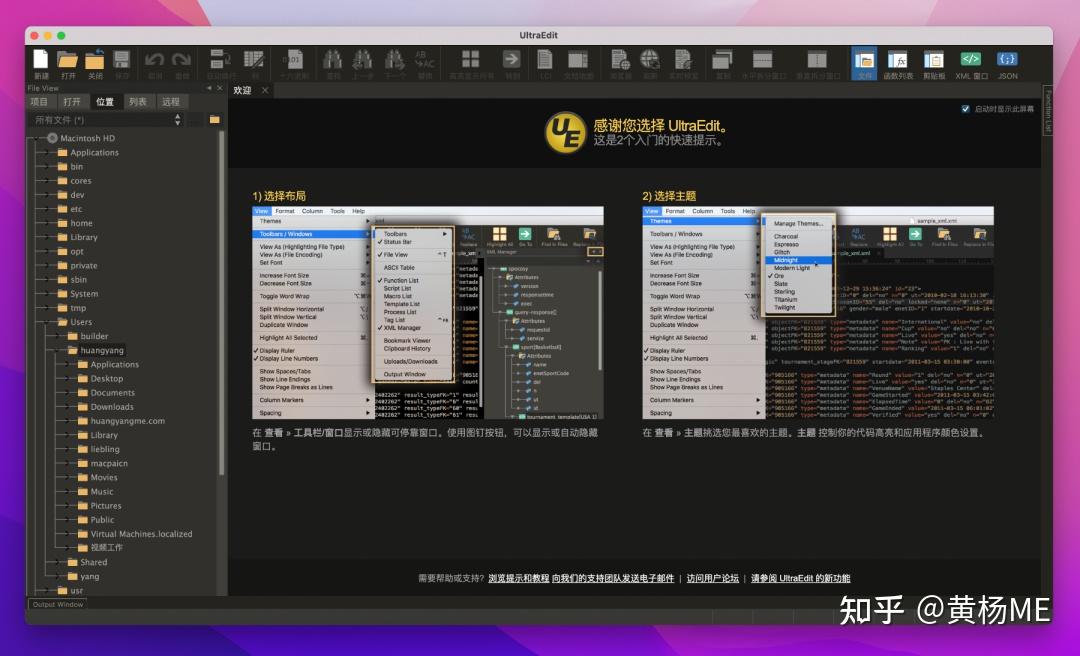Switch to the 远程 tab in File View
This screenshot has width=1080, height=656.
pyautogui.click(x=171, y=101)
